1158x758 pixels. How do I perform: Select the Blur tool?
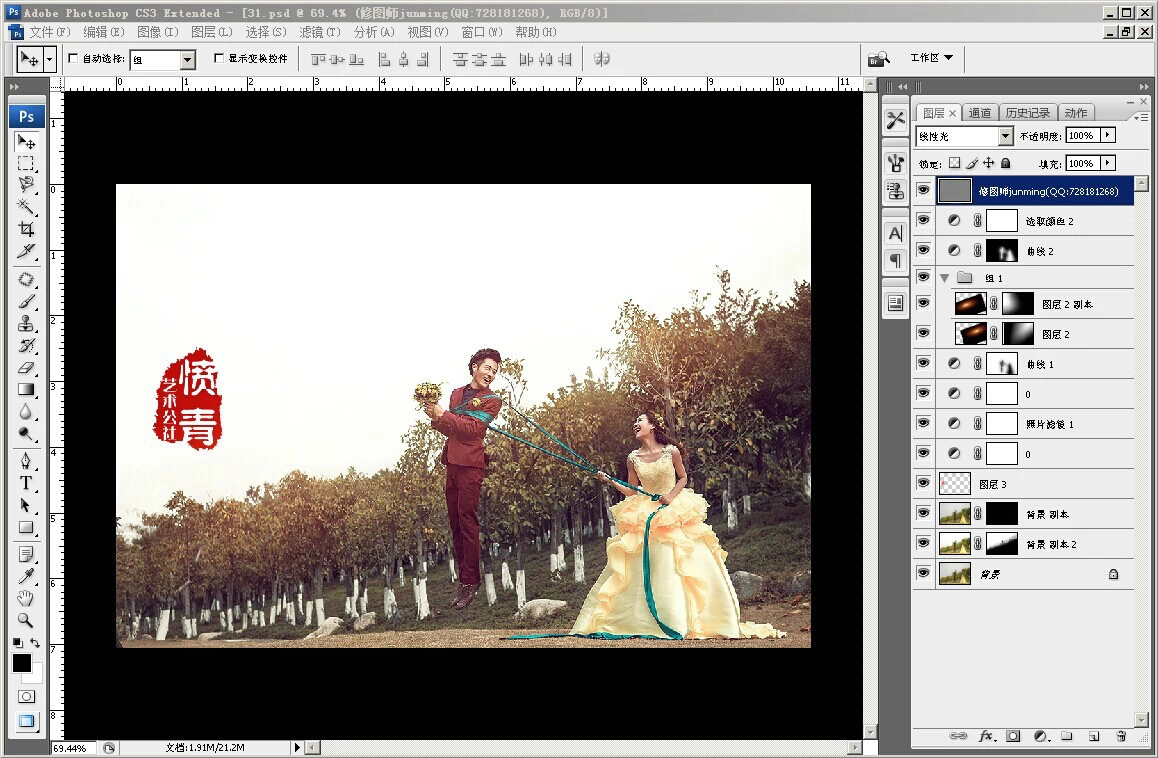(x=26, y=412)
